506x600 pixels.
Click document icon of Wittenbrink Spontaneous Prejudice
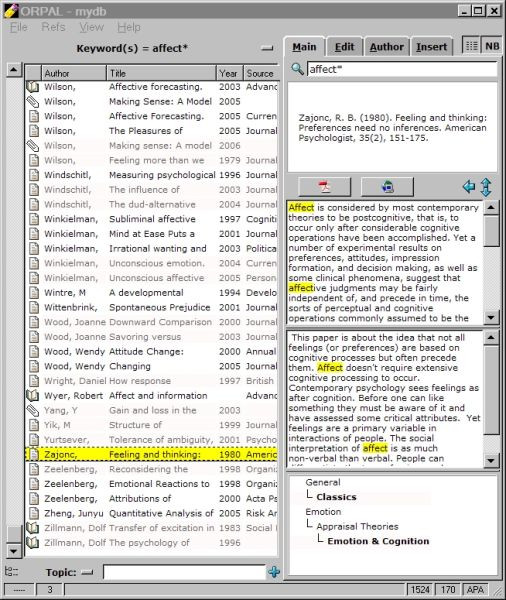(34, 307)
